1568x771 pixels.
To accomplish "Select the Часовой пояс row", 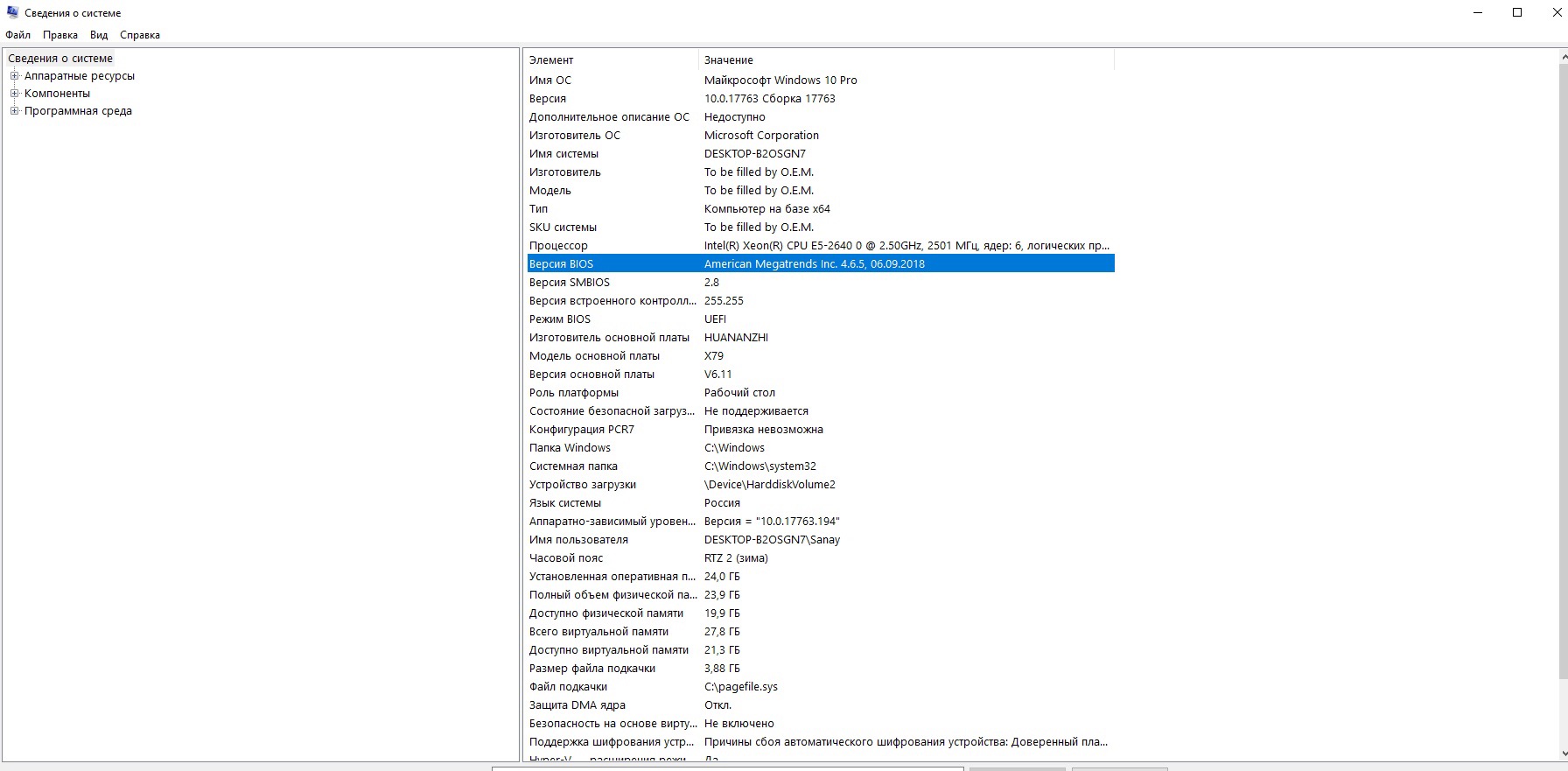I will pyautogui.click(x=819, y=558).
